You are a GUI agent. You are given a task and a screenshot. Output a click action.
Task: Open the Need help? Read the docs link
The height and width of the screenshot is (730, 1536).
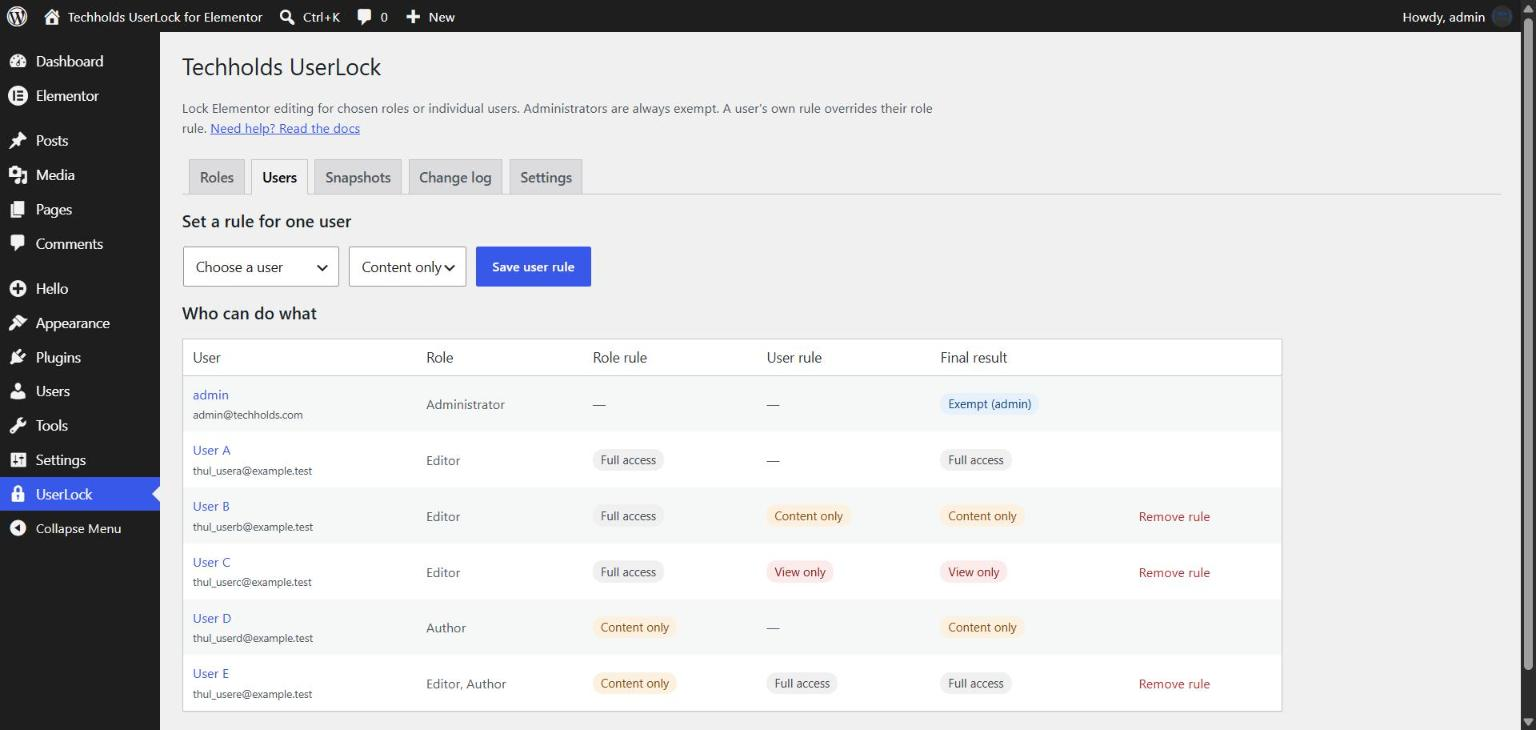285,129
